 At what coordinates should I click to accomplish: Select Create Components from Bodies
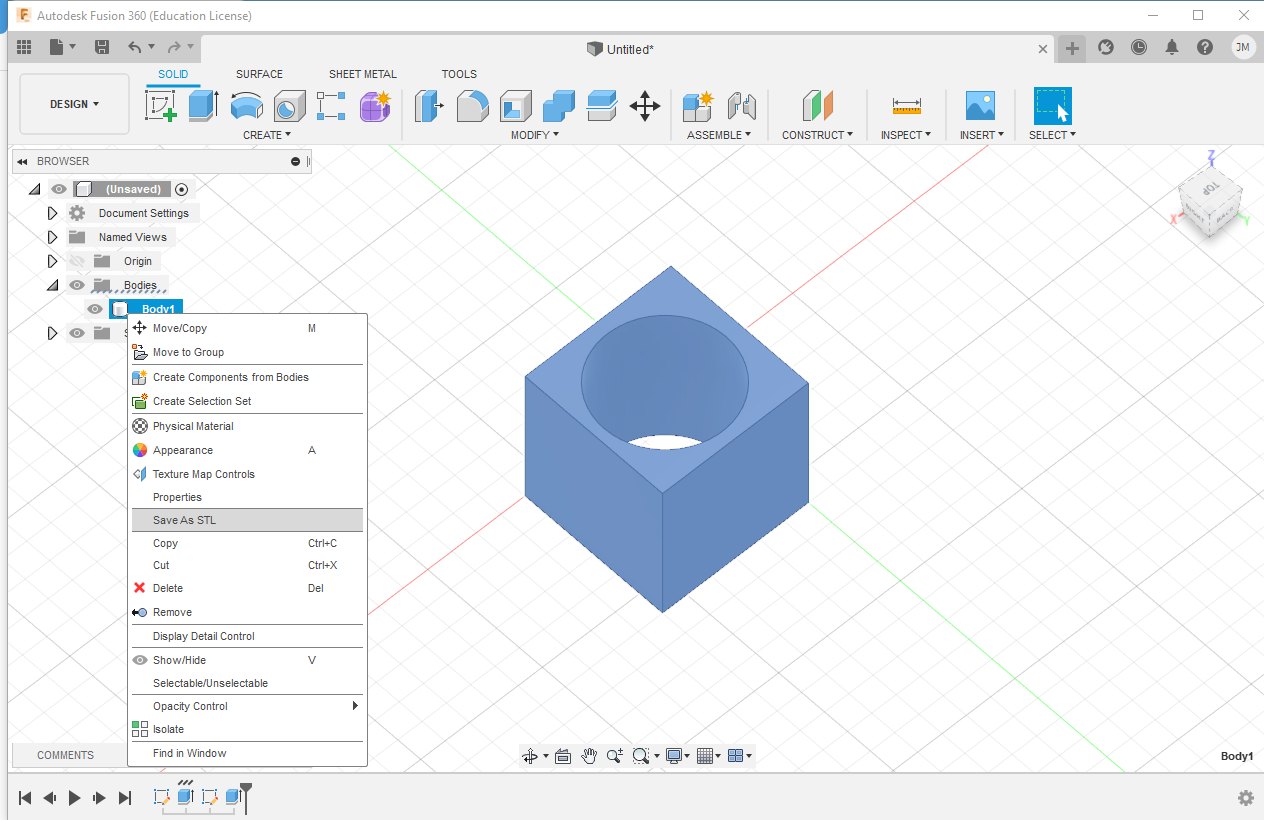[x=246, y=377]
